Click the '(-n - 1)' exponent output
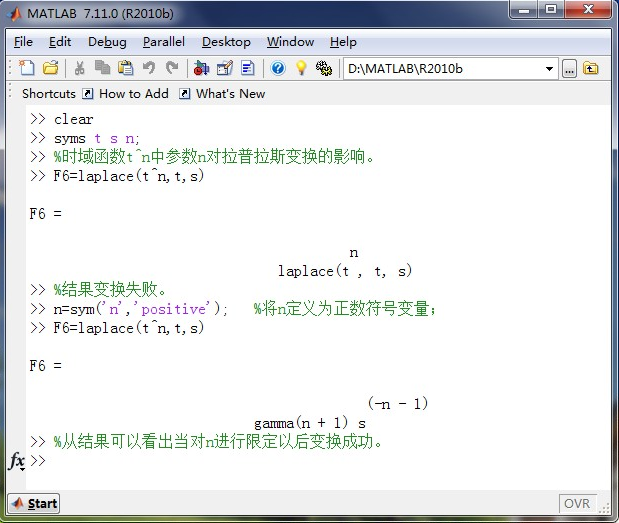The image size is (619, 523). point(398,403)
